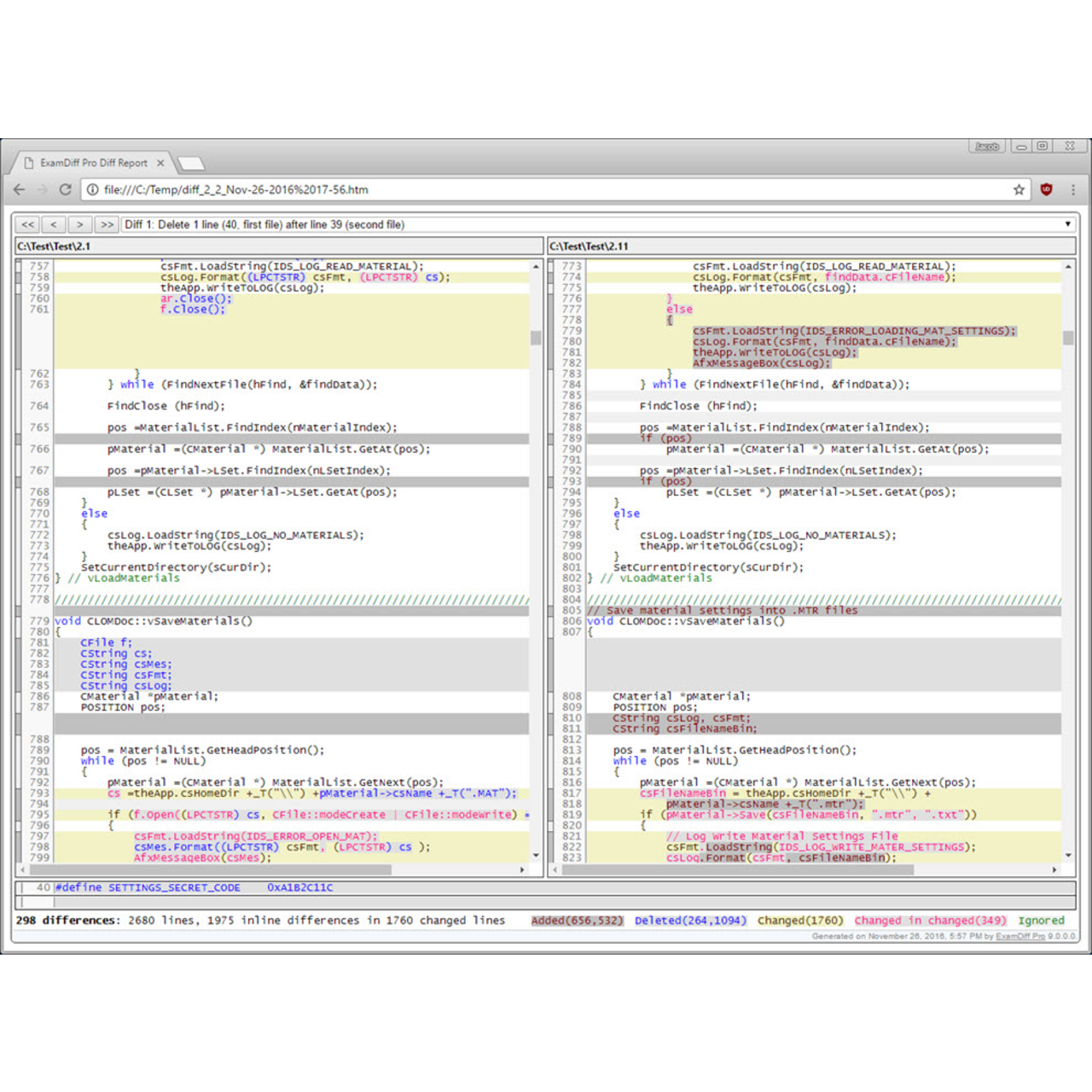Image resolution: width=1092 pixels, height=1092 pixels.
Task: Open the Diff 1 differences dropdown
Action: 598,224
